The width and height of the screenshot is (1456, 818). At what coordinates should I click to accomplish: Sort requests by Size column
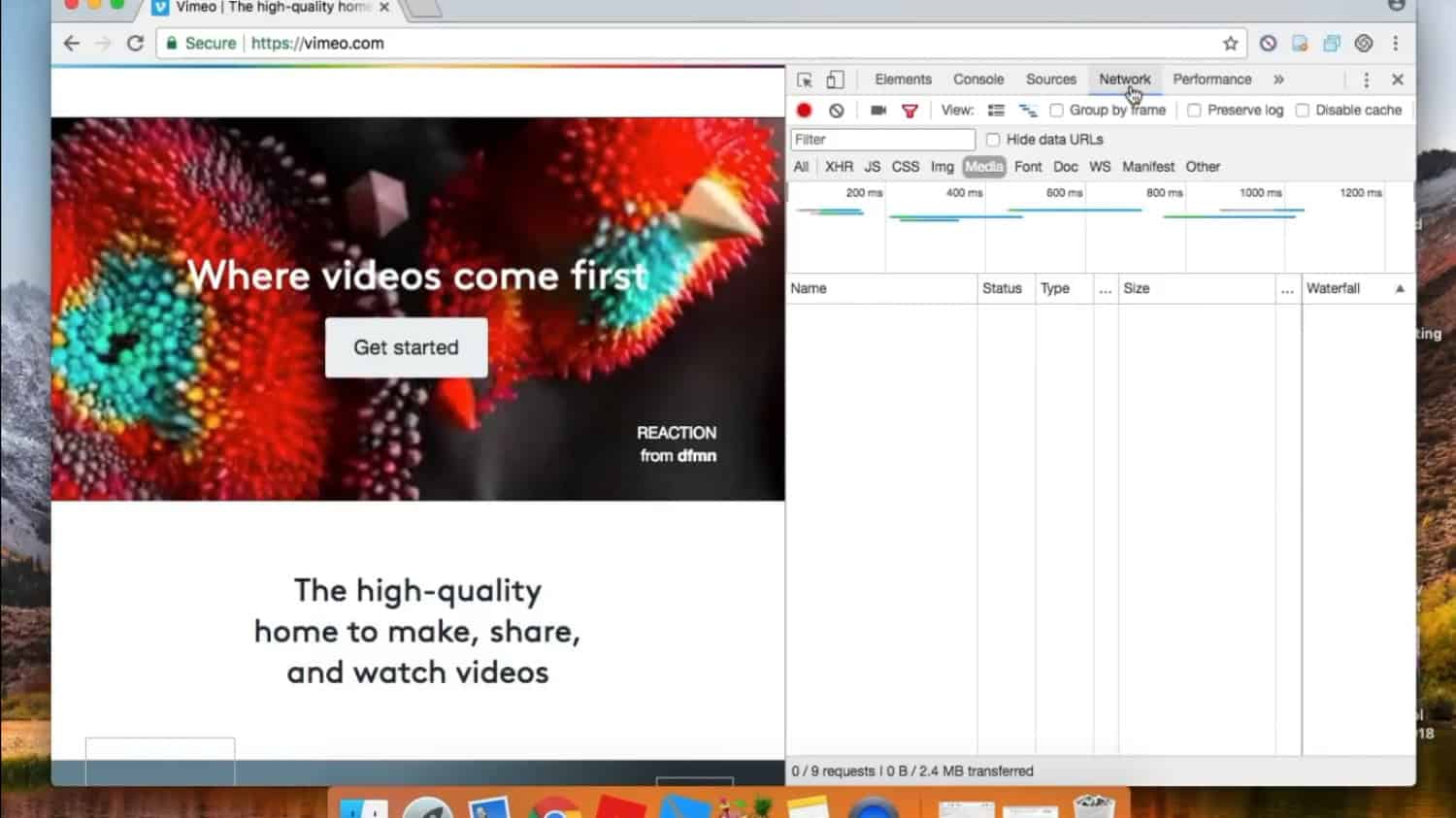pos(1196,288)
